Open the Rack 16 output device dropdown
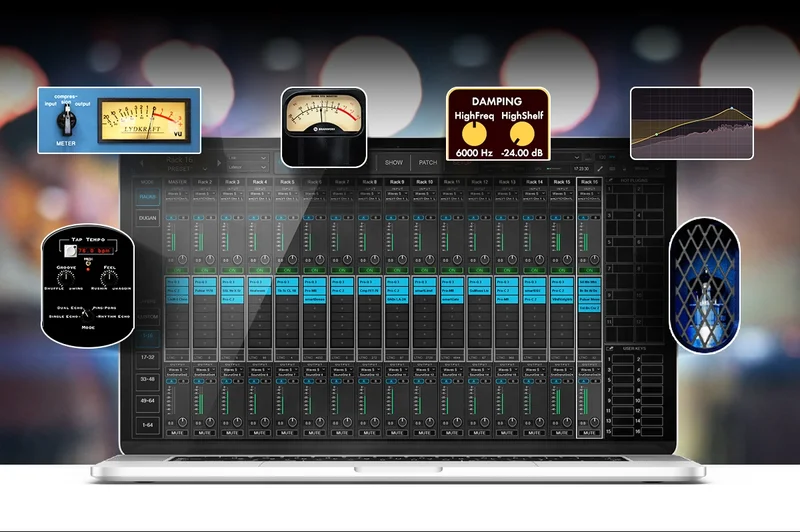The image size is (800, 532). coord(589,370)
